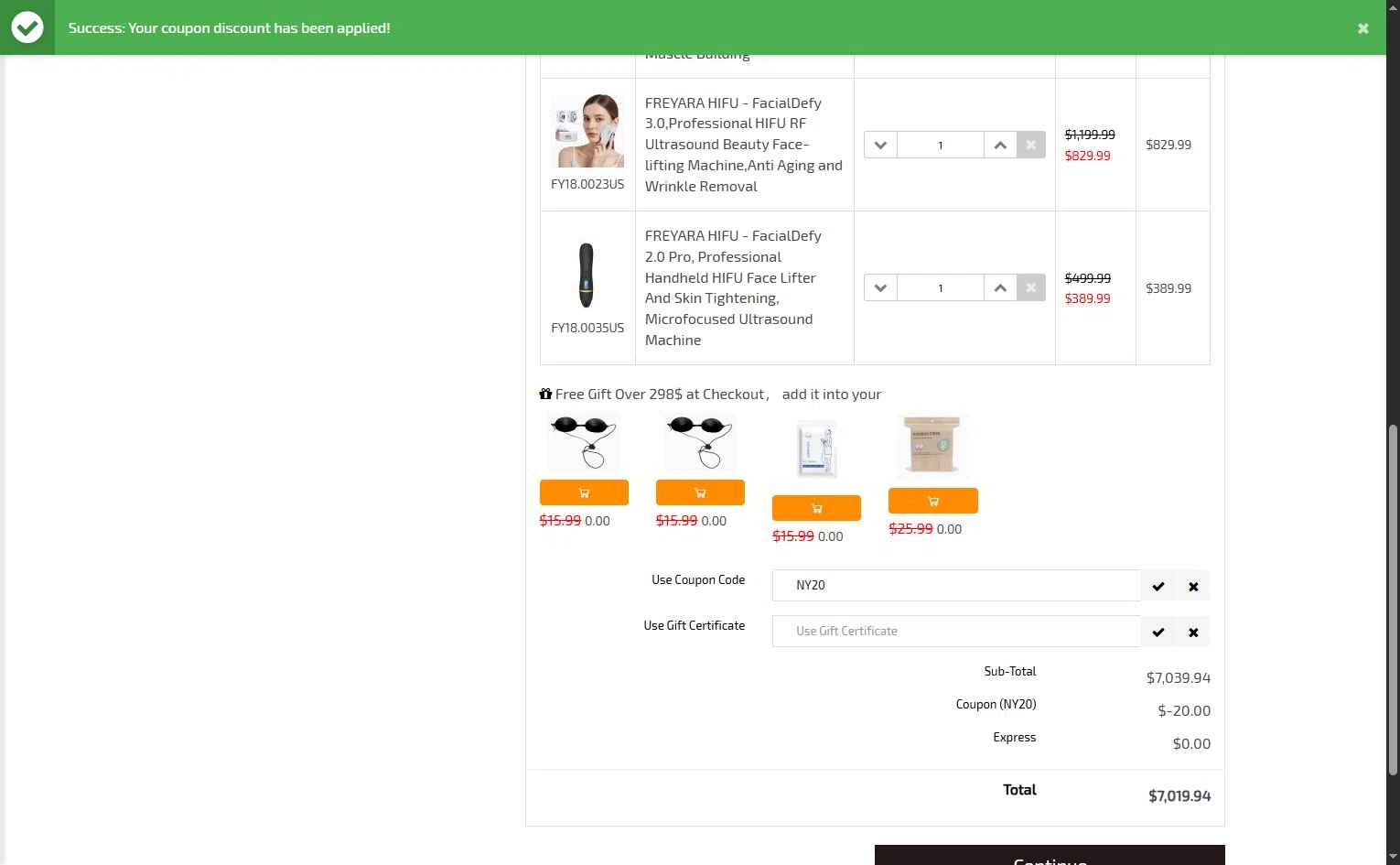The height and width of the screenshot is (865, 1400).
Task: Remove FacialDefy 2.0 Pro from the cart
Action: pyautogui.click(x=1031, y=287)
